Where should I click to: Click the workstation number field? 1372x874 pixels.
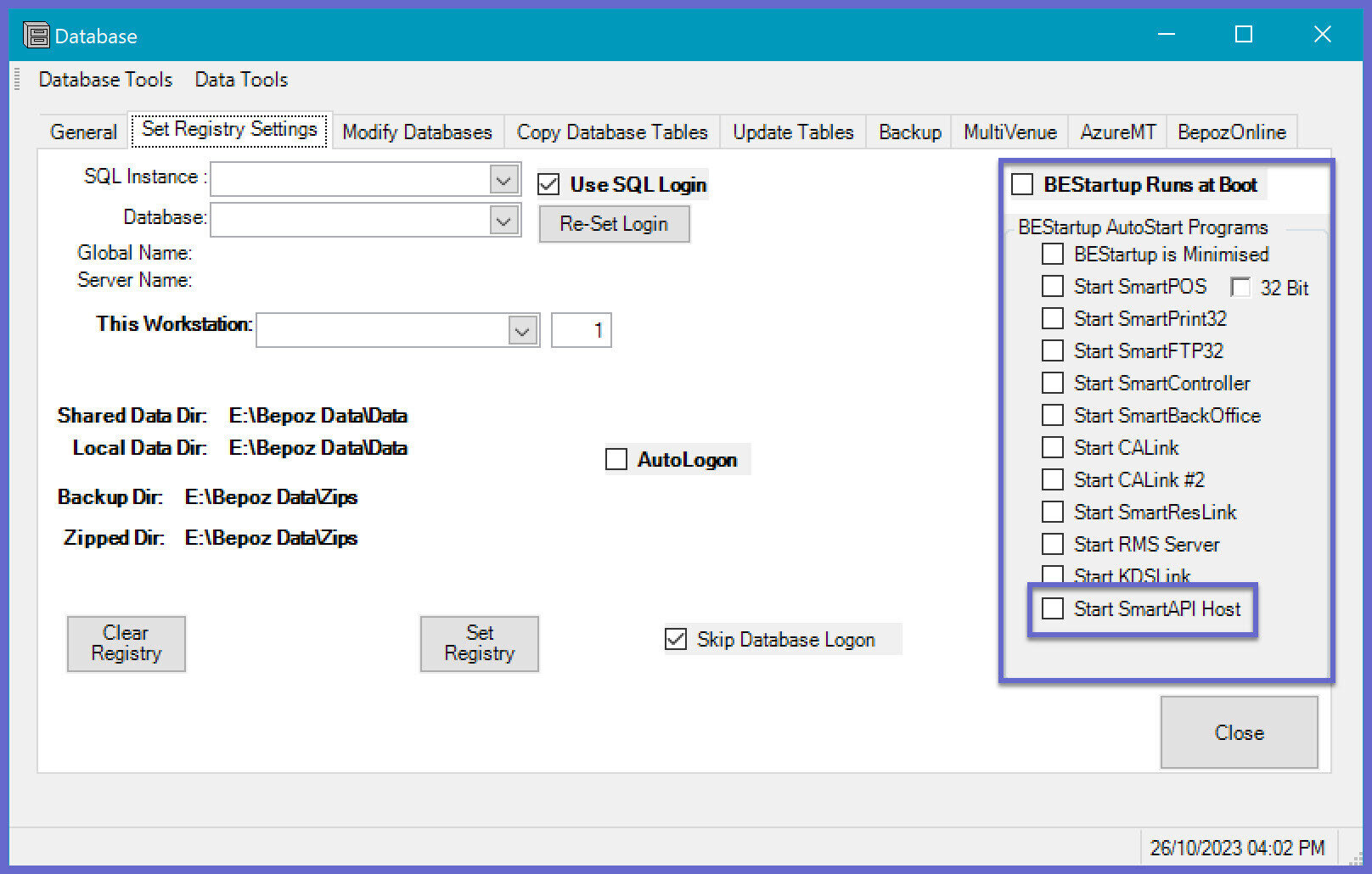point(582,330)
